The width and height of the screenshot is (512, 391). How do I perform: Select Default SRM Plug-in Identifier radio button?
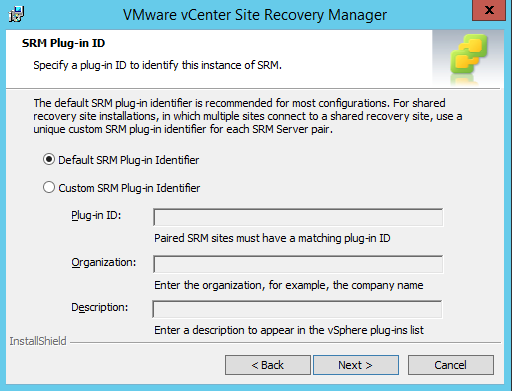pyautogui.click(x=49, y=160)
